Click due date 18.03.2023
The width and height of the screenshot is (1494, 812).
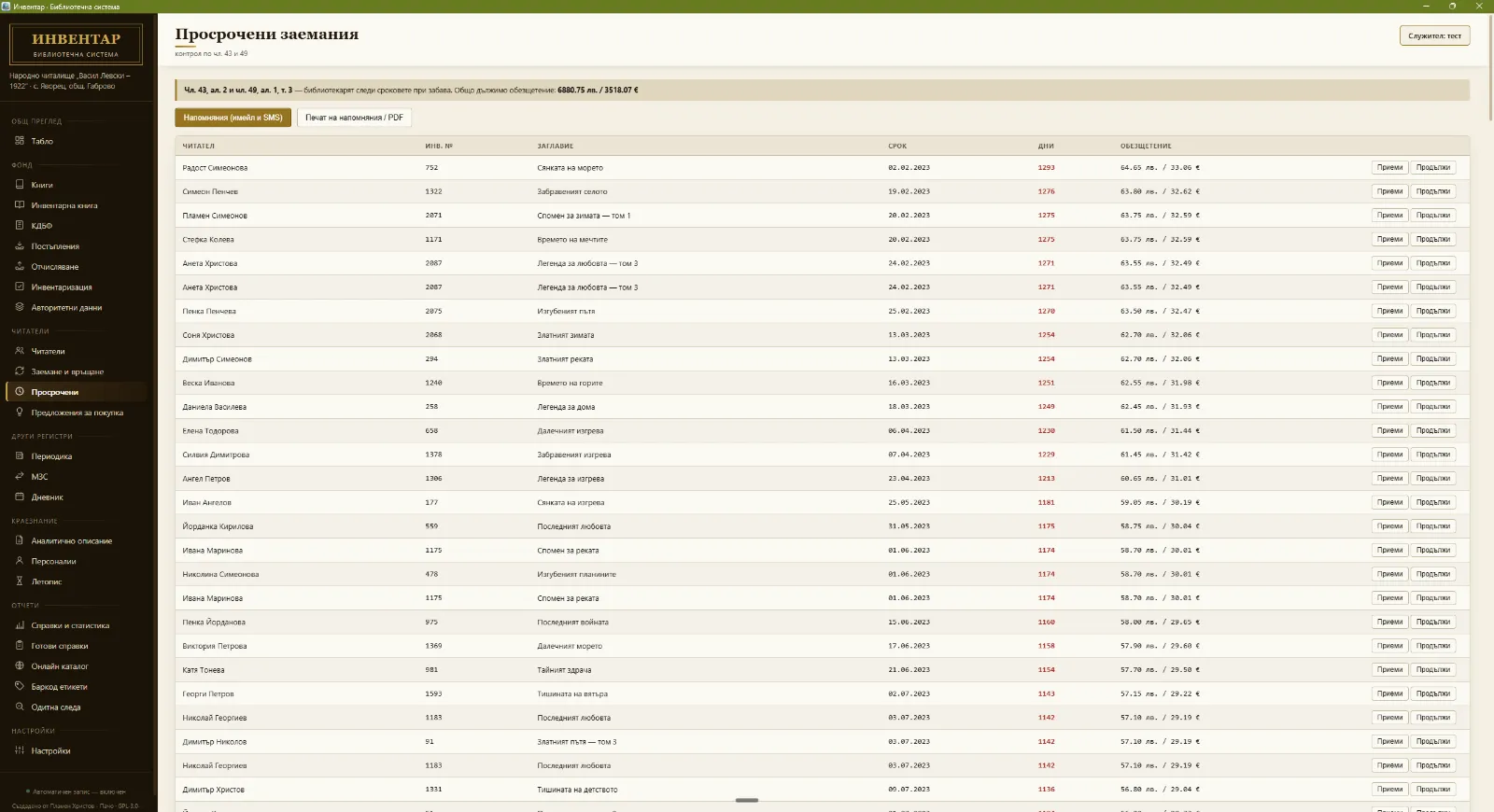909,407
